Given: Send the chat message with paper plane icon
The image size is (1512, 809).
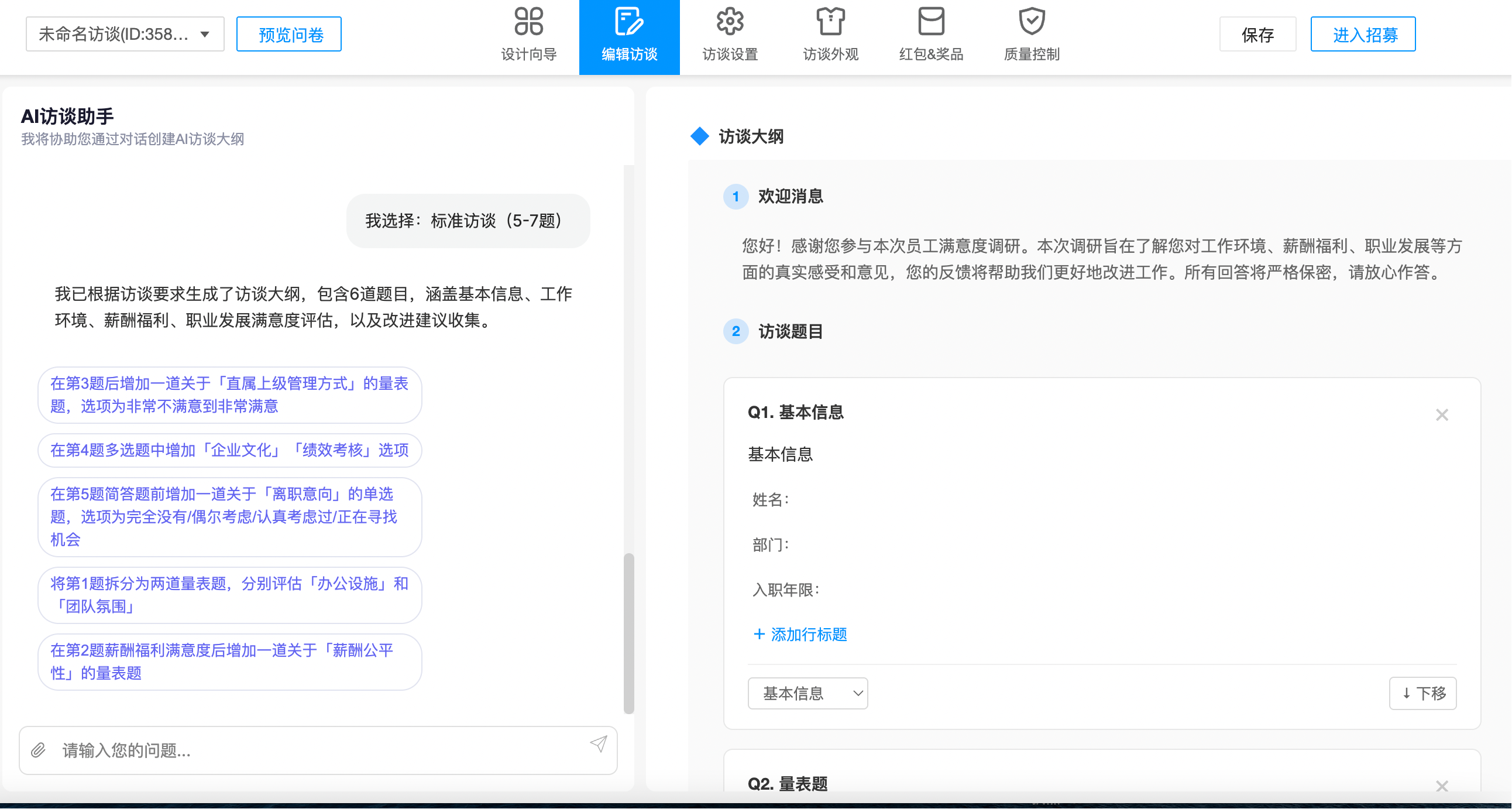Looking at the screenshot, I should [598, 745].
